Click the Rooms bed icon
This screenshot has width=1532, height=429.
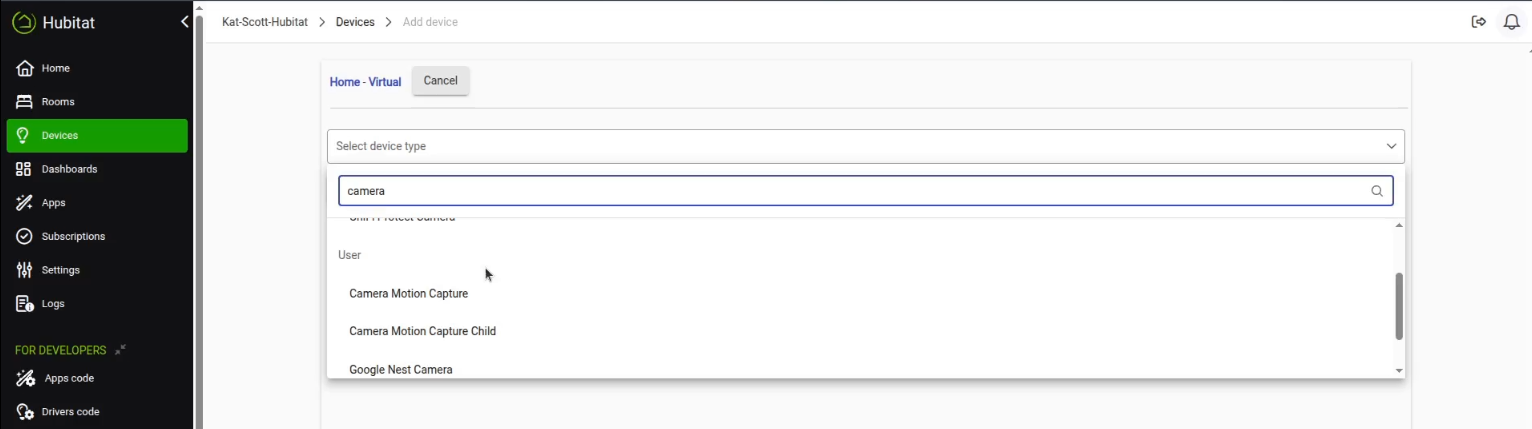25,102
